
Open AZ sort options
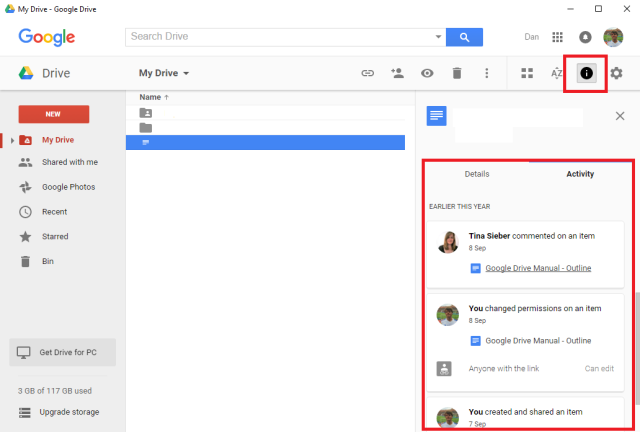click(x=556, y=73)
